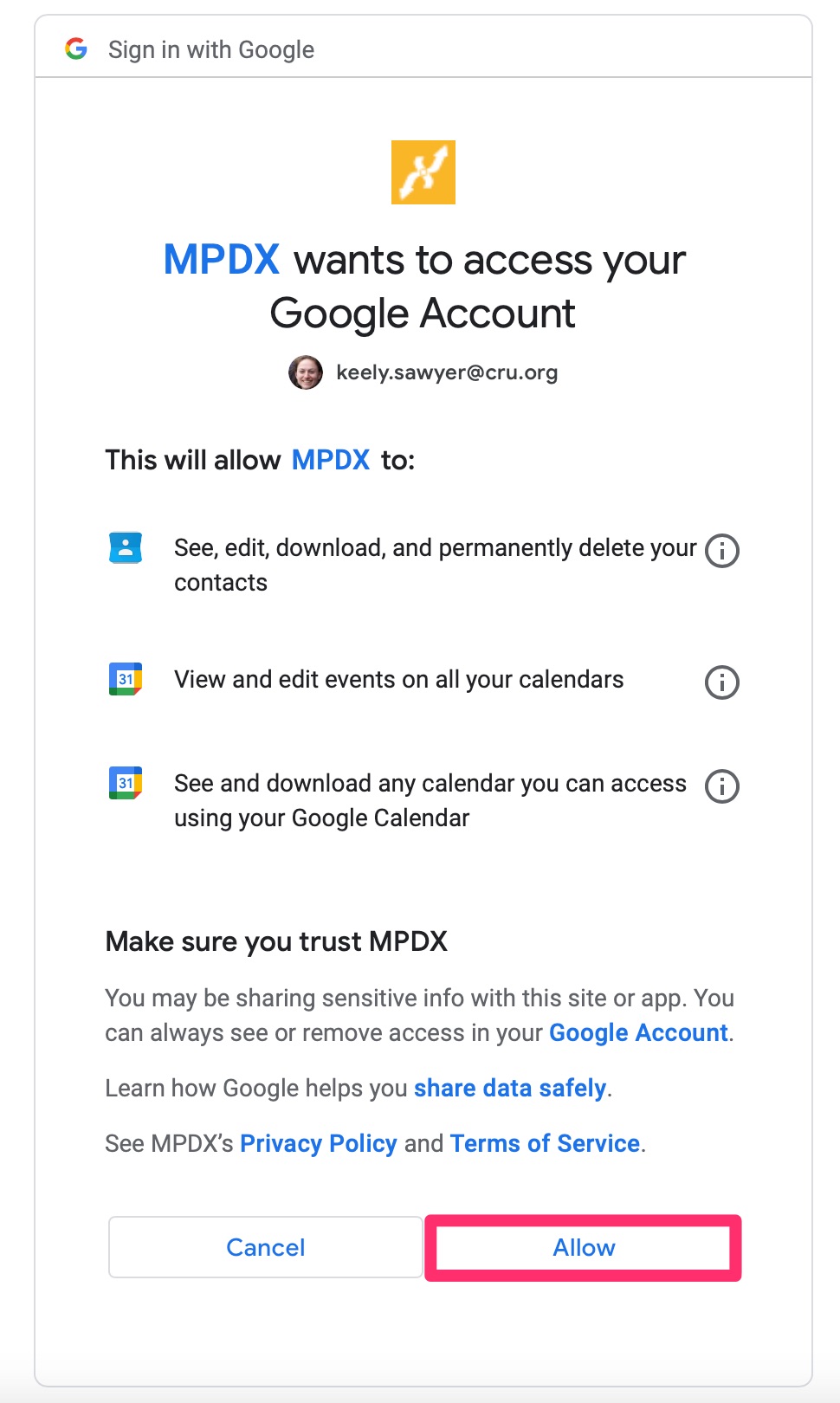Open info for 'See and download any calendar'

[x=722, y=786]
